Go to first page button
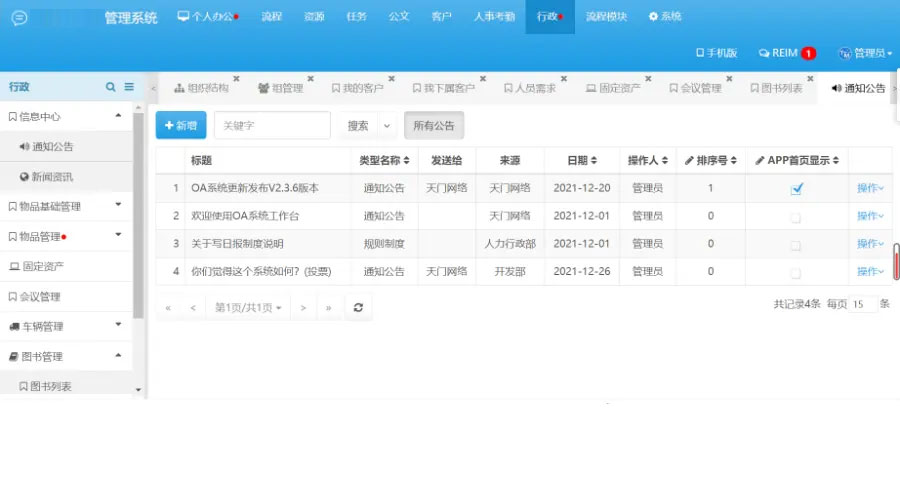This screenshot has height=478, width=900. [x=168, y=308]
